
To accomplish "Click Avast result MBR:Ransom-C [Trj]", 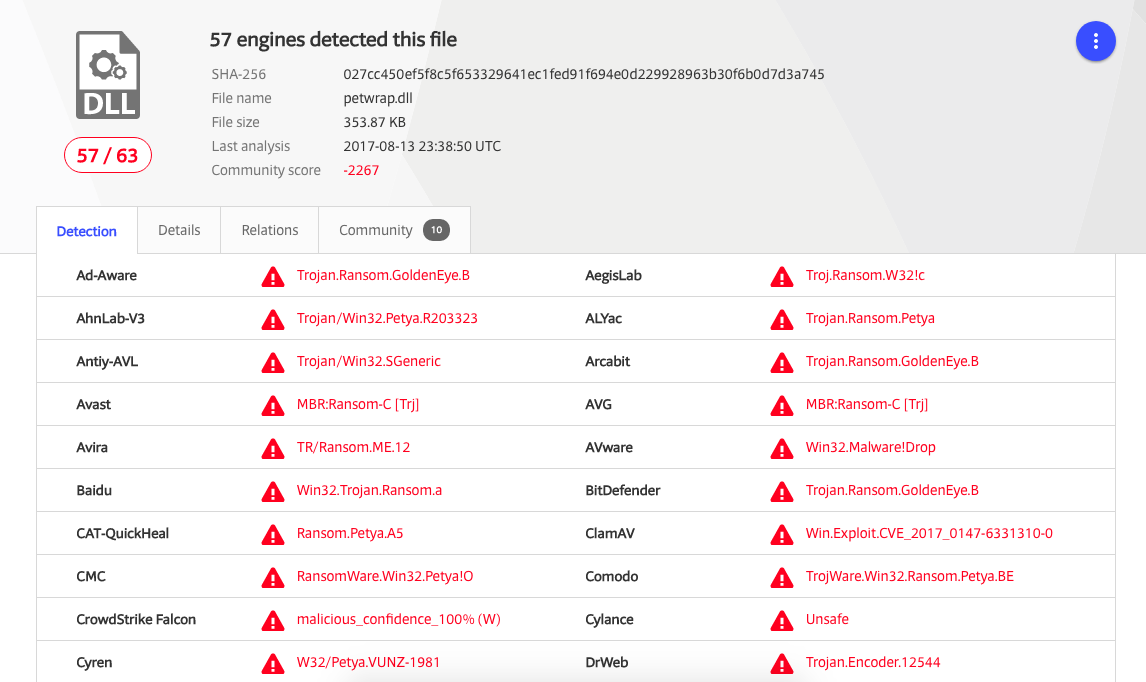I will (x=357, y=404).
